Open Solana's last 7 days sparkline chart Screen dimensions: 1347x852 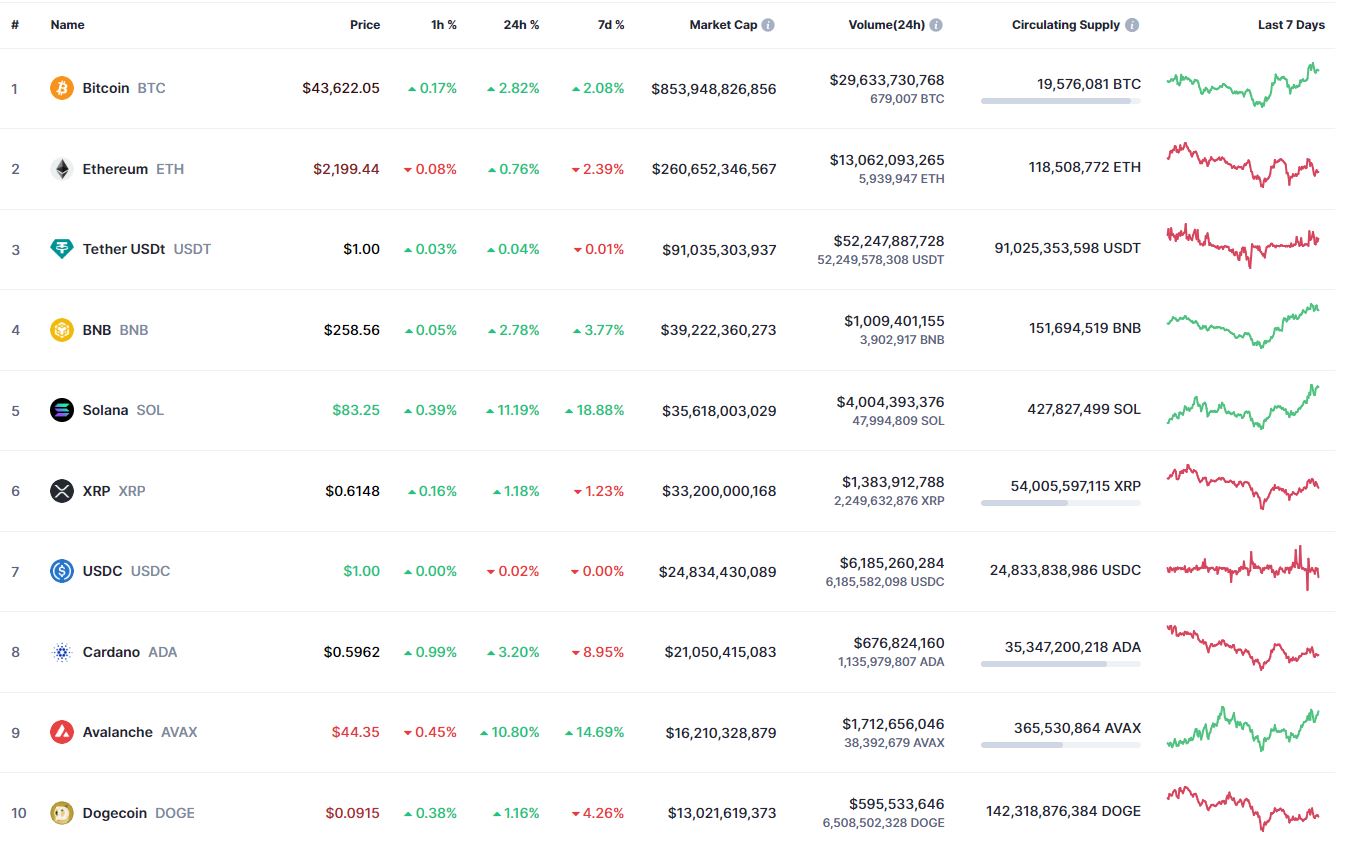coord(1243,408)
